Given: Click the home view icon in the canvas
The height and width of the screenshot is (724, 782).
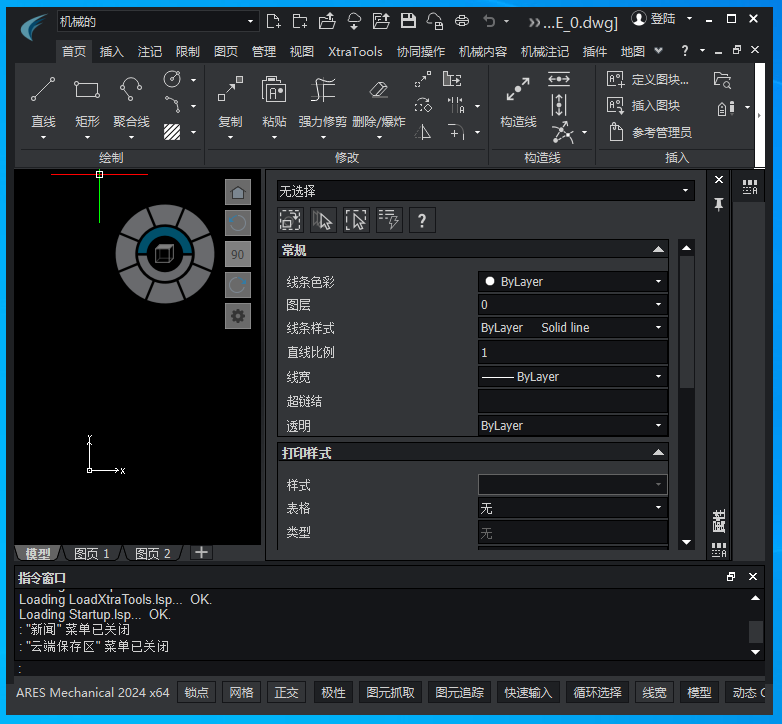Looking at the screenshot, I should click(x=238, y=192).
